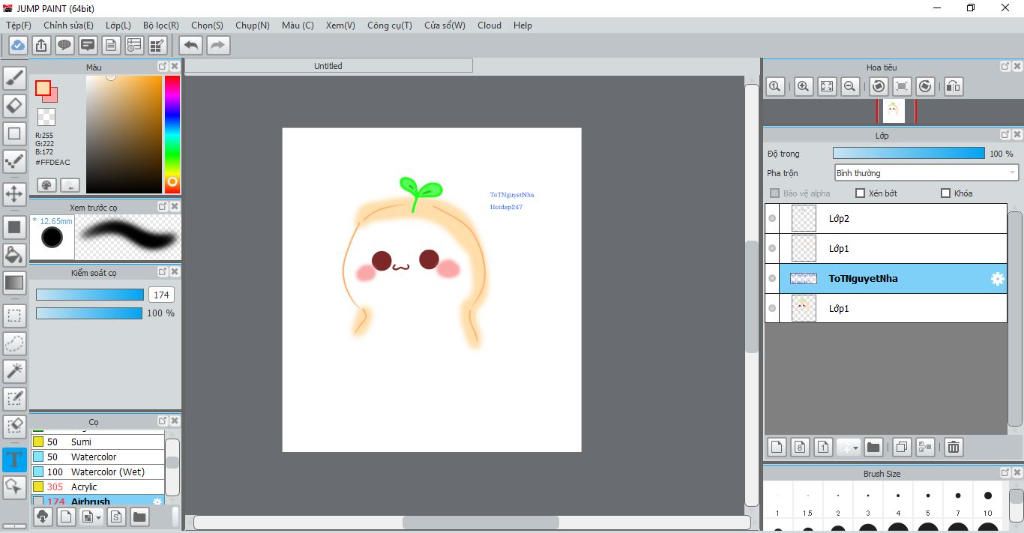Select the Move tool
1024x533 pixels.
pos(14,194)
